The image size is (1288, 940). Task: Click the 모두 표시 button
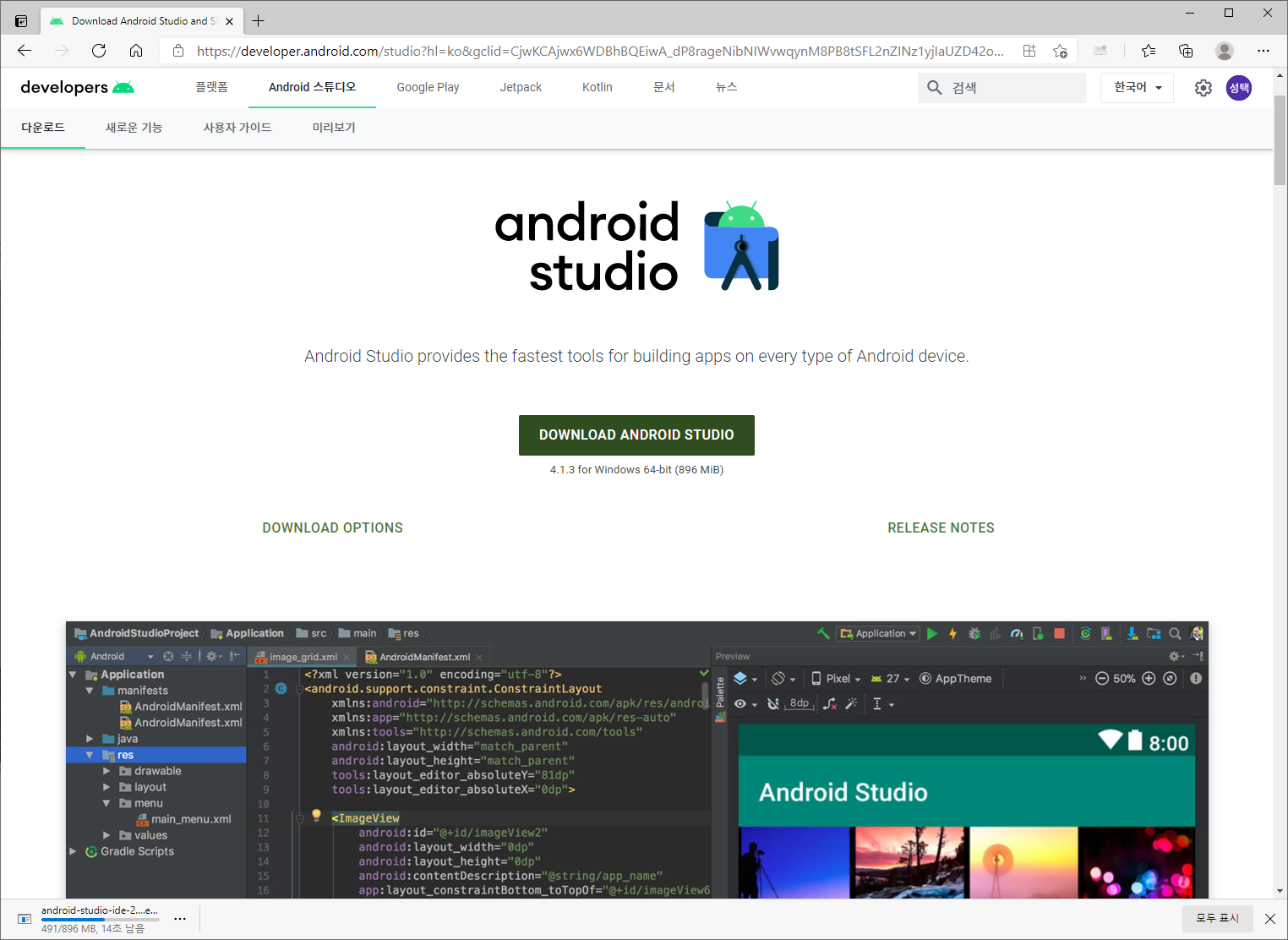click(x=1217, y=918)
